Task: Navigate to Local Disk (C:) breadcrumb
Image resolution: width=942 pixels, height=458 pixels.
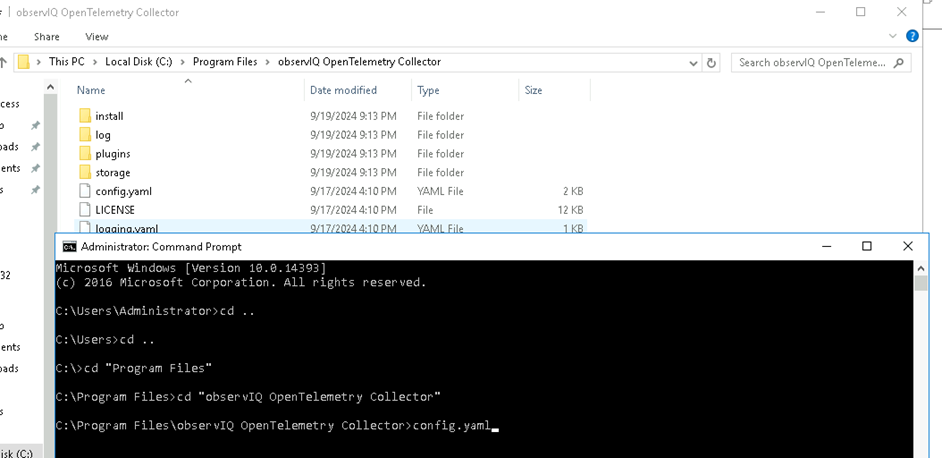Action: 139,62
